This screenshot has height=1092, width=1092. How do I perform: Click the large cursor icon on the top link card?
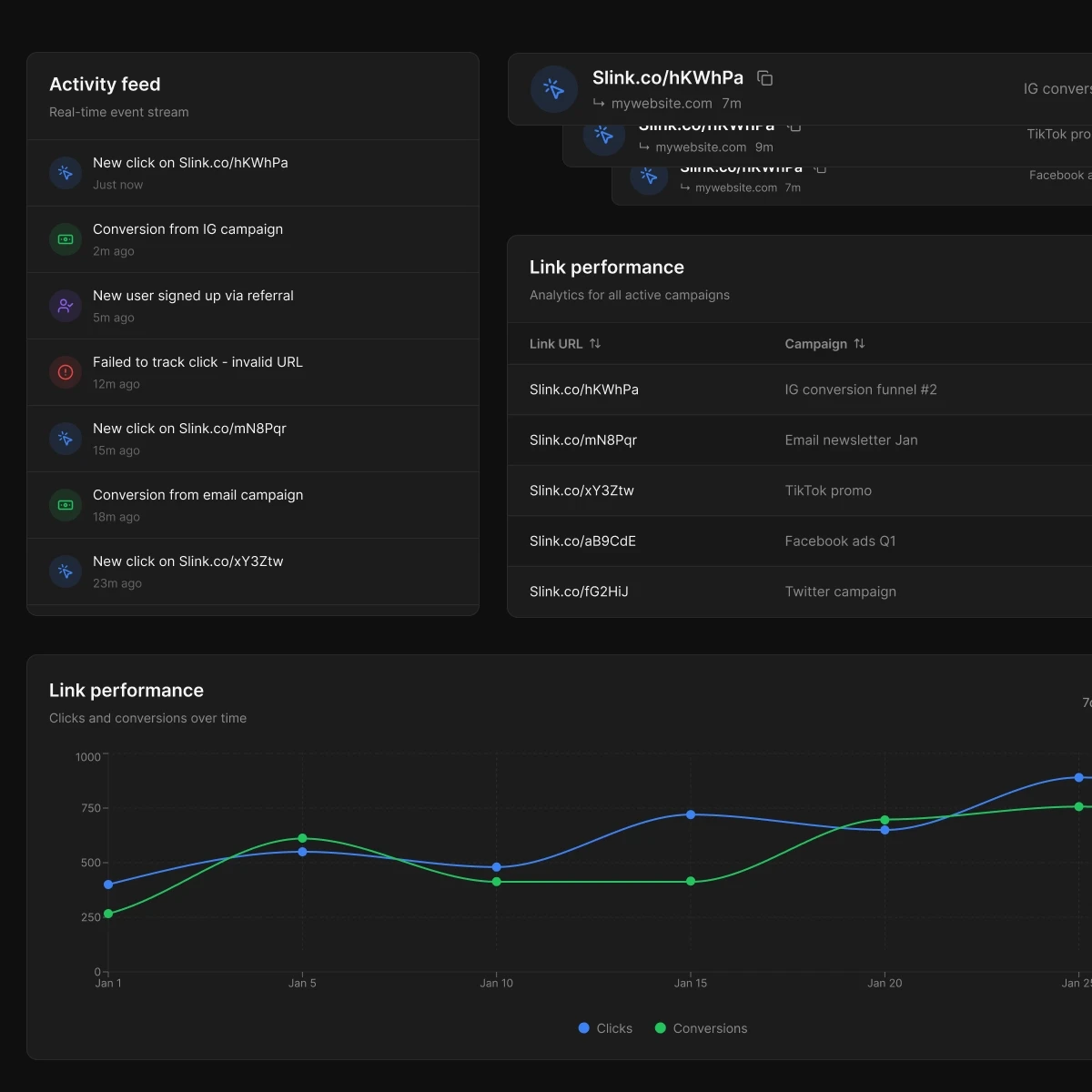click(554, 89)
